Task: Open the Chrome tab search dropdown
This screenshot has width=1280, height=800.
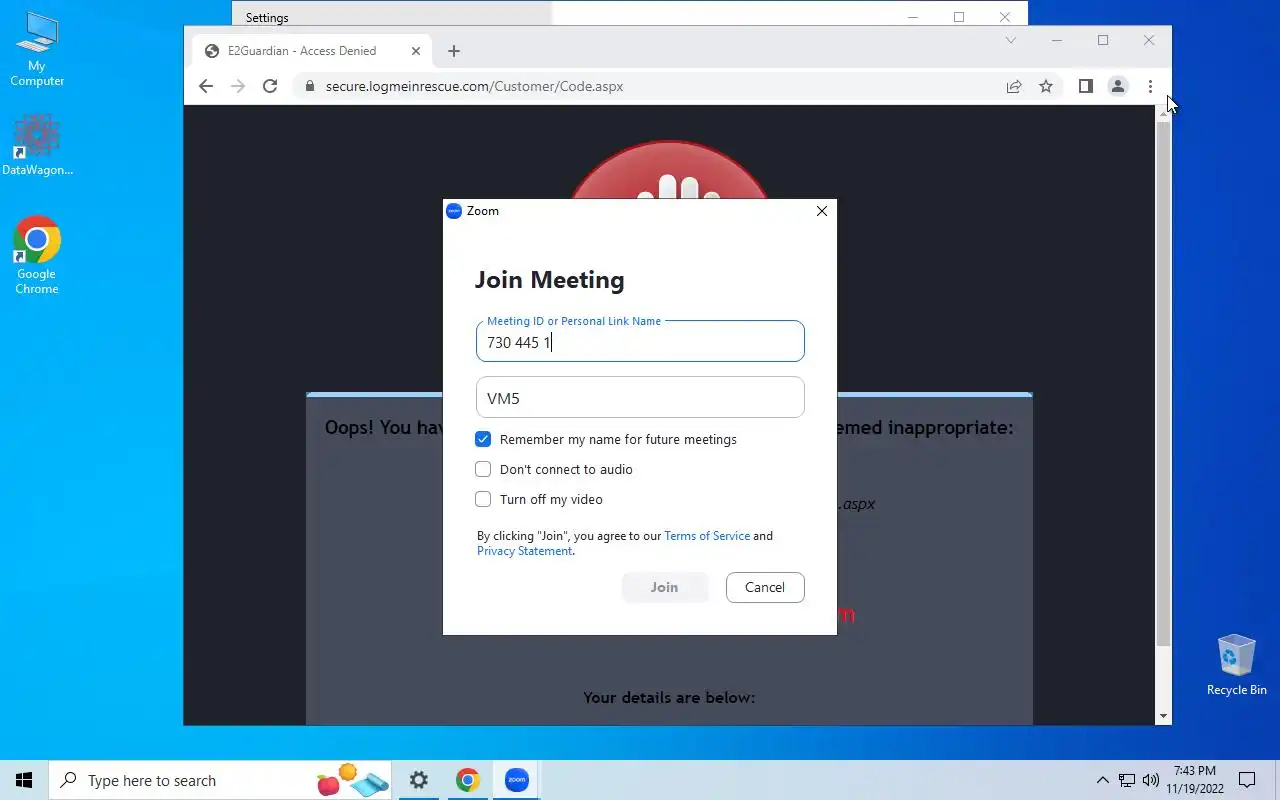Action: click(x=1011, y=41)
